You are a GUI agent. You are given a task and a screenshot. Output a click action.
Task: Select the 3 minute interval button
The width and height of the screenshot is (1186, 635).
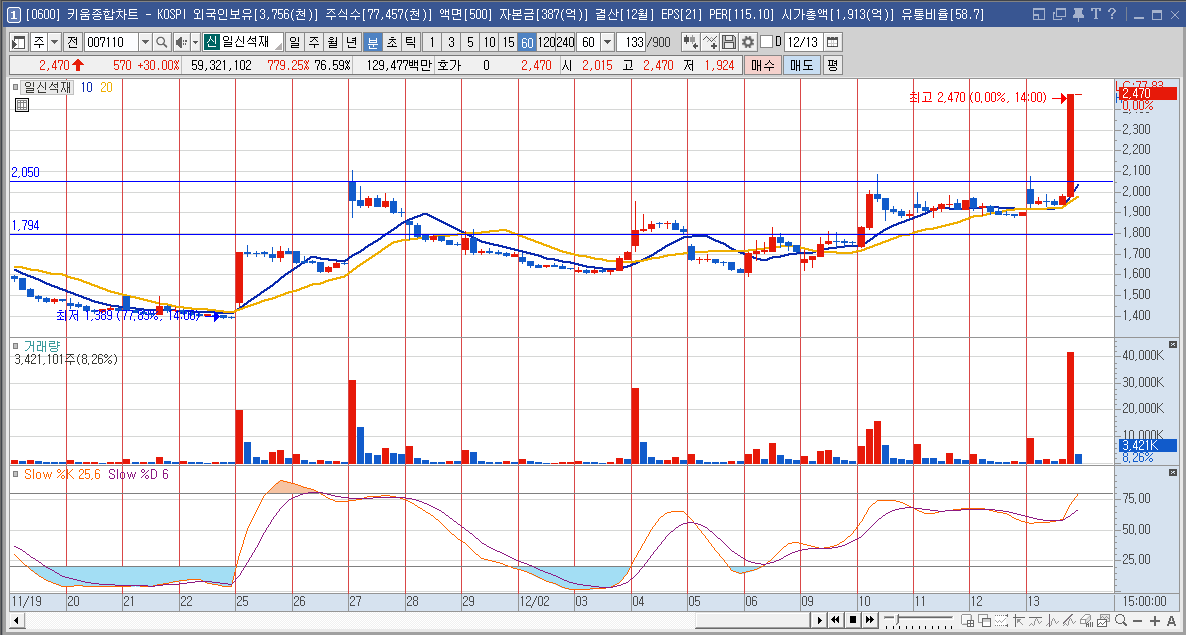[451, 42]
